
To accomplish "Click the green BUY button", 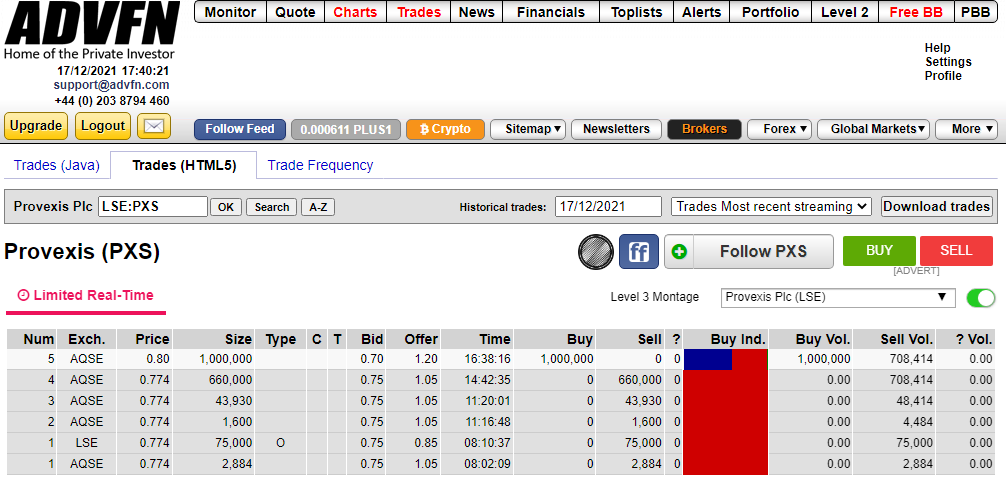I will point(879,251).
